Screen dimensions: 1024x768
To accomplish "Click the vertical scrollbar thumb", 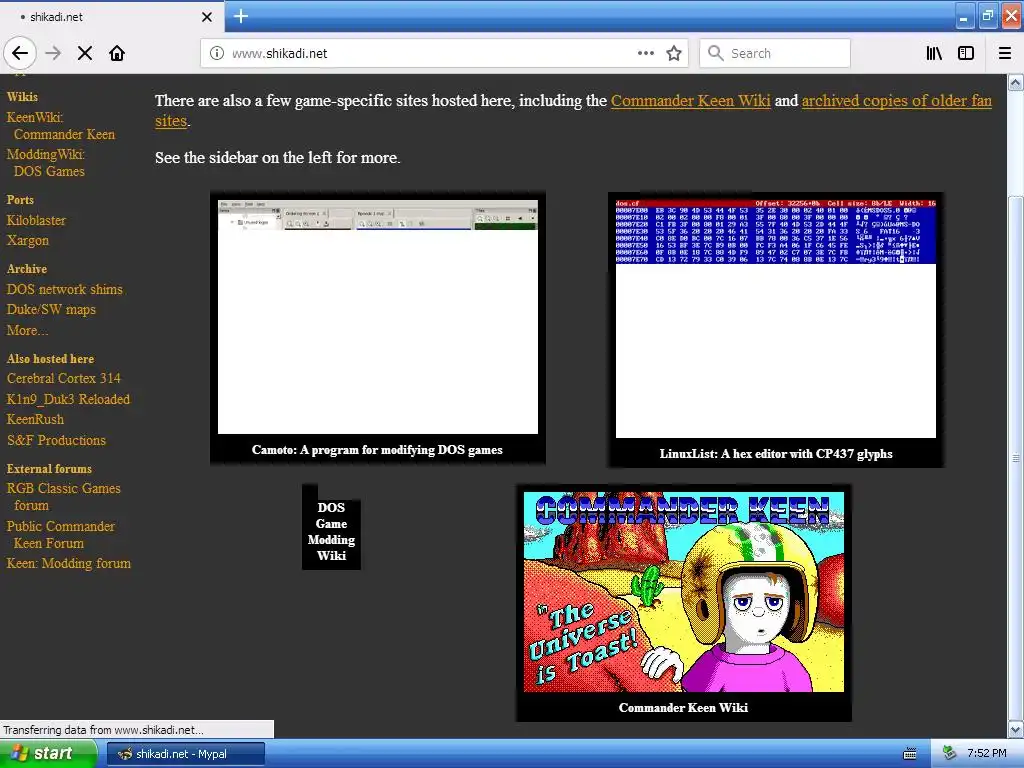I will click(x=1016, y=457).
